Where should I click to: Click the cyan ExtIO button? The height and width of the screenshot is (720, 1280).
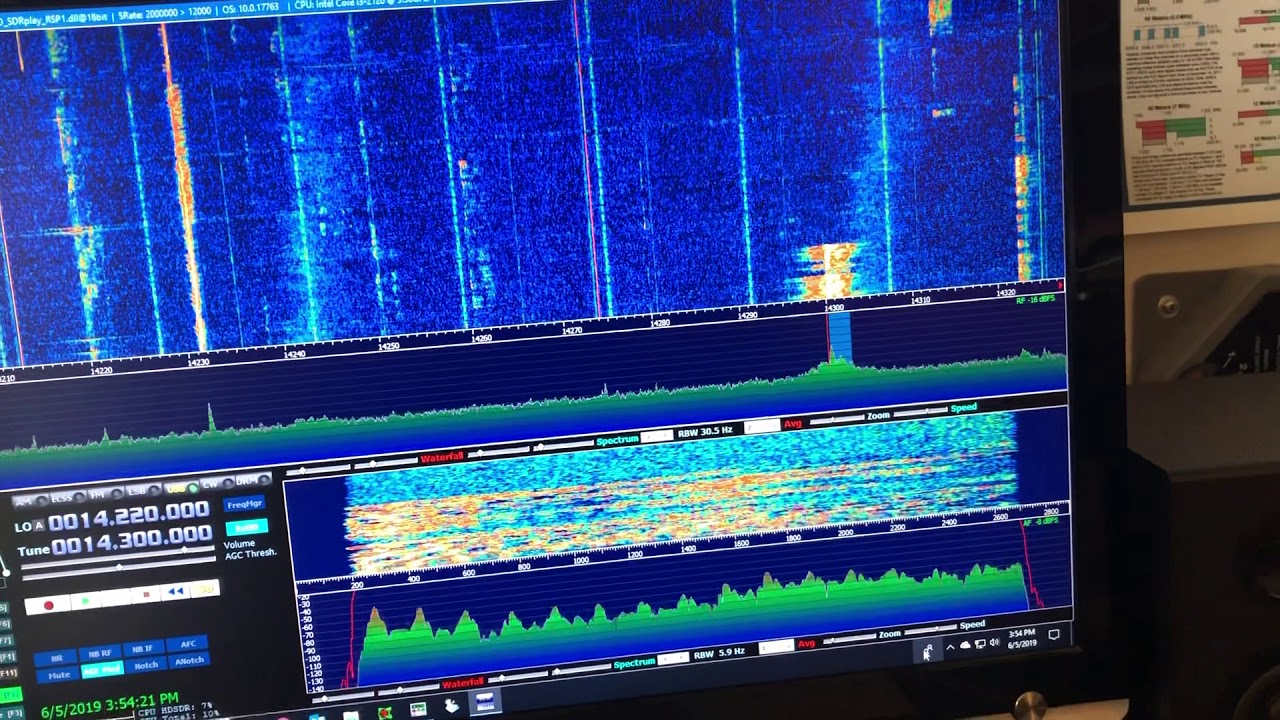coord(247,527)
